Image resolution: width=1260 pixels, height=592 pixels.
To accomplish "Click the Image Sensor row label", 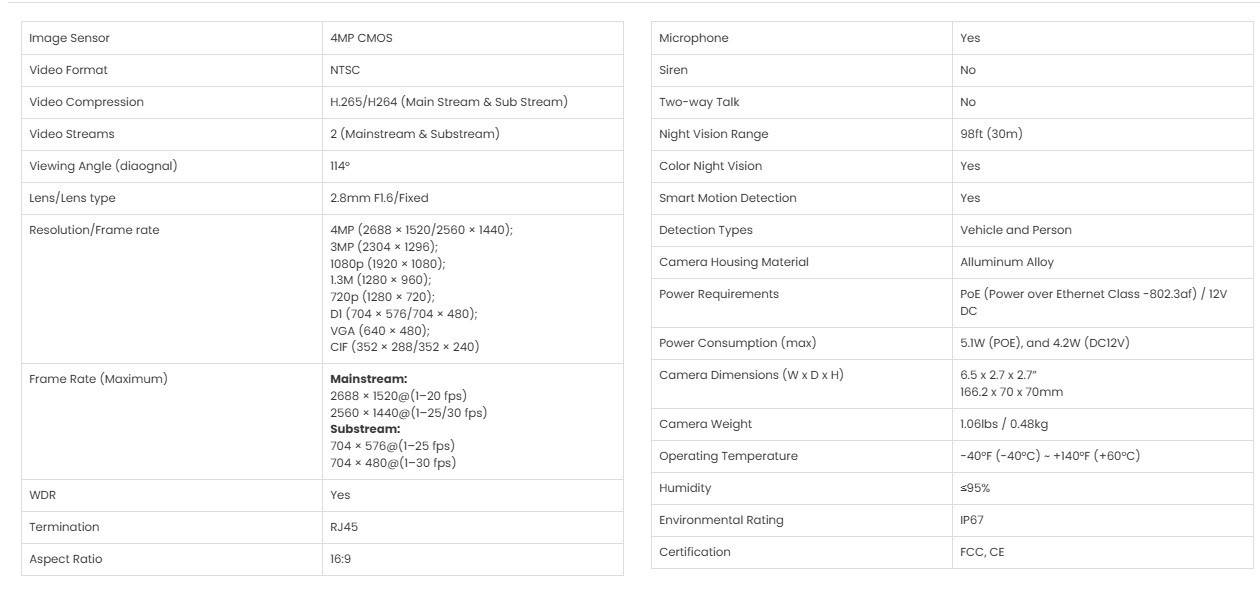I will pyautogui.click(x=69, y=38).
